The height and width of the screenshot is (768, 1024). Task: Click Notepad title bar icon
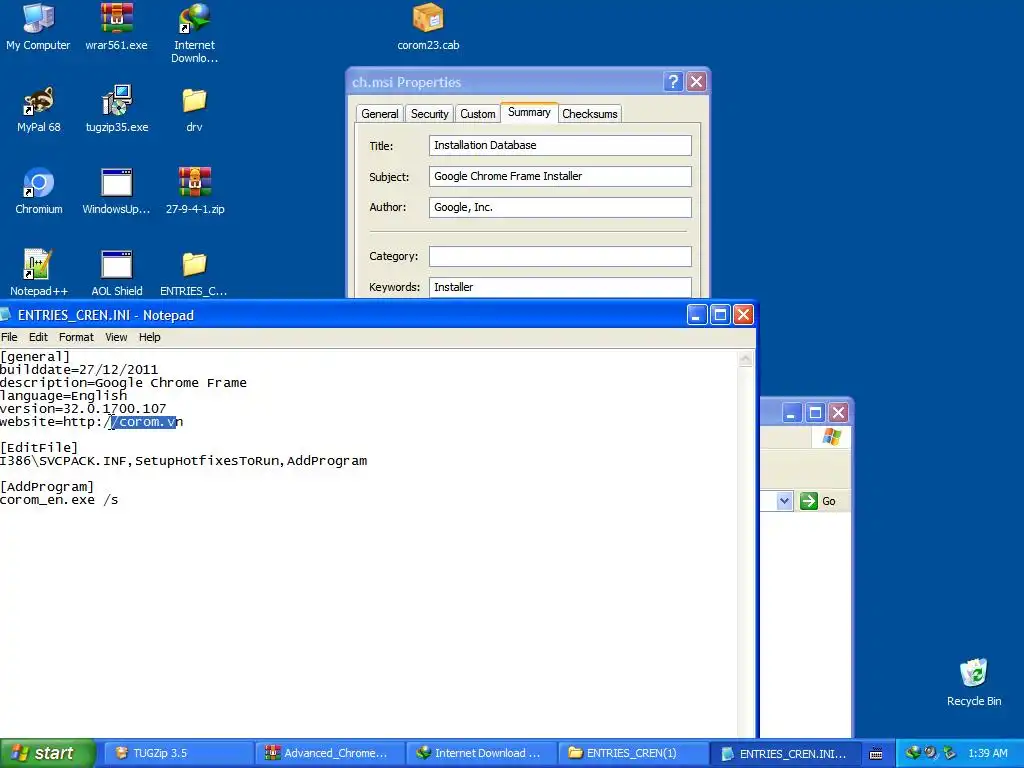6,315
